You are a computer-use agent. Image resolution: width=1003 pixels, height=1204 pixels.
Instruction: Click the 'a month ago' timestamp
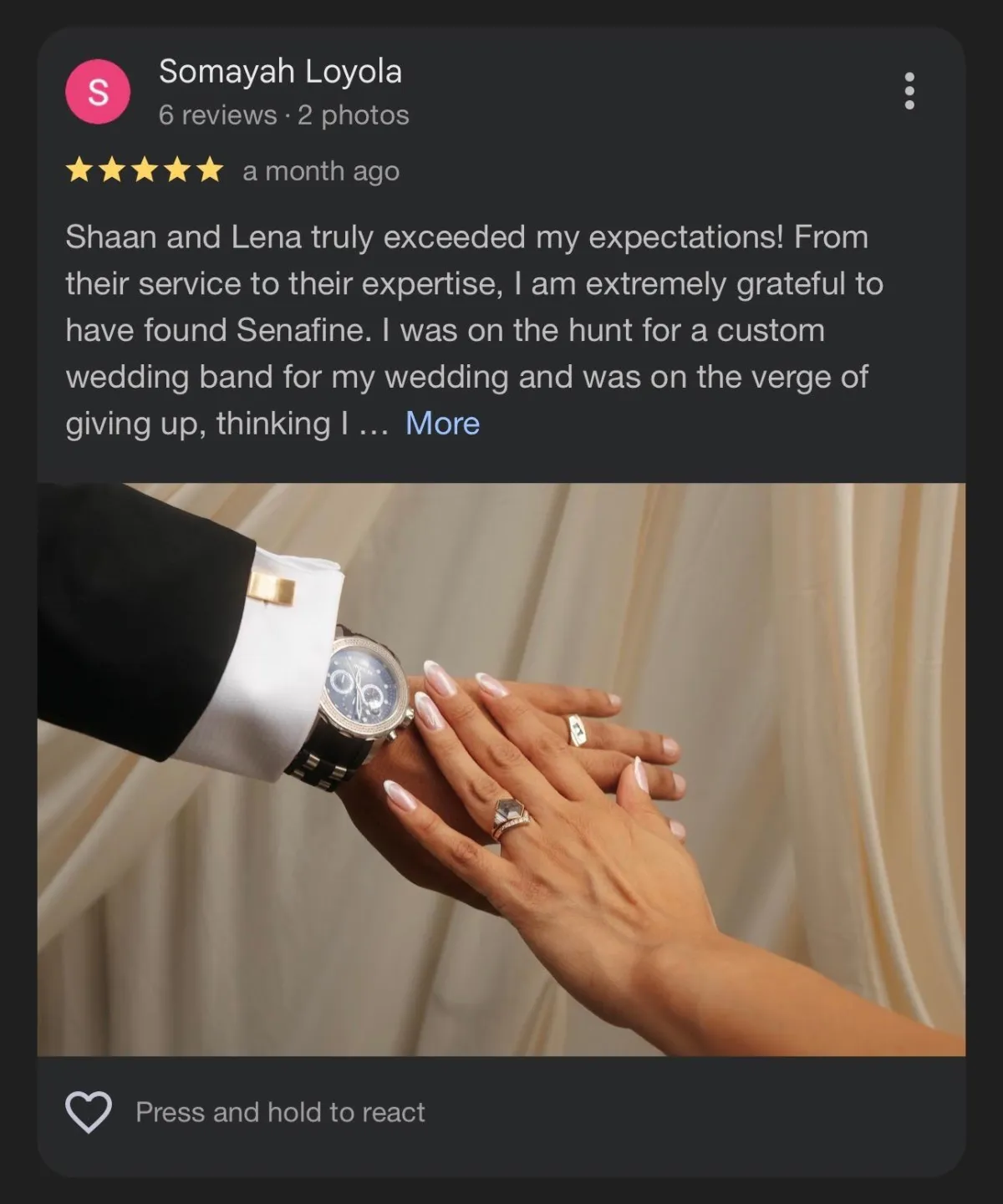321,171
